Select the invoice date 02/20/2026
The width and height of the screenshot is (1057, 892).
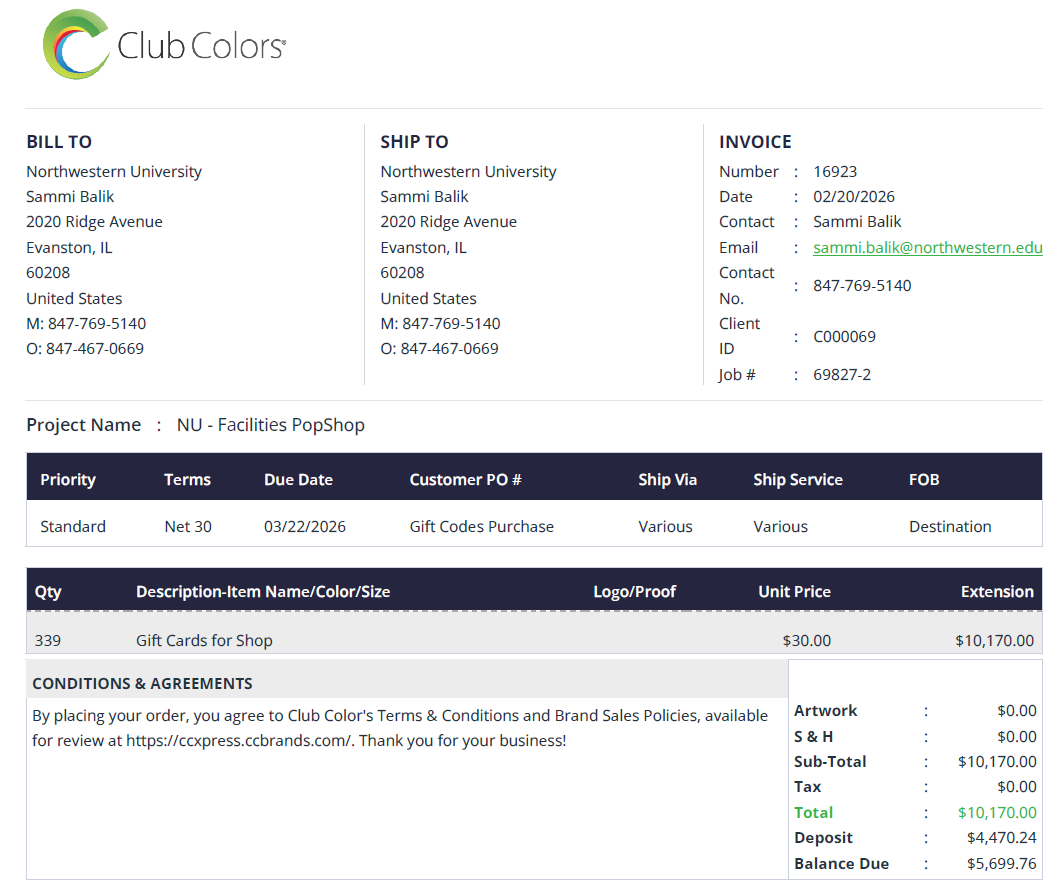853,197
